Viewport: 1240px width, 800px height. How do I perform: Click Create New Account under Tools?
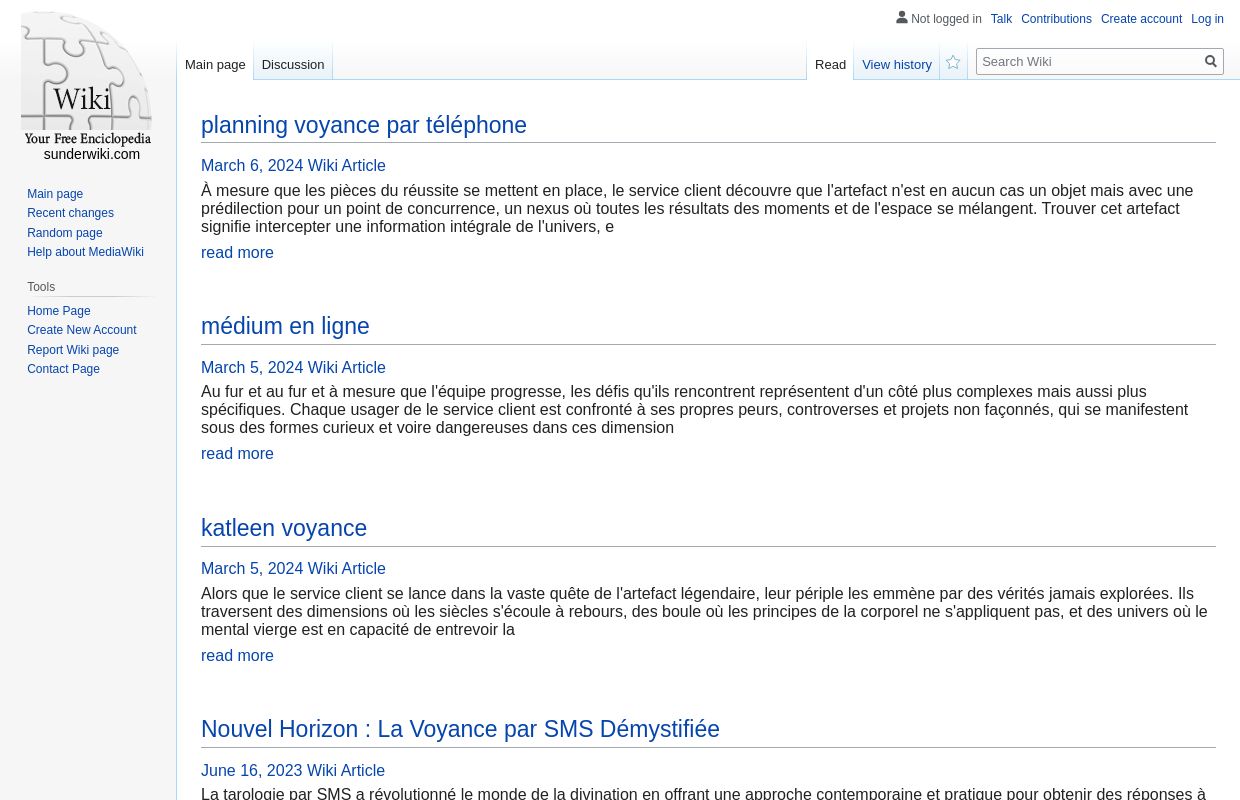[82, 330]
